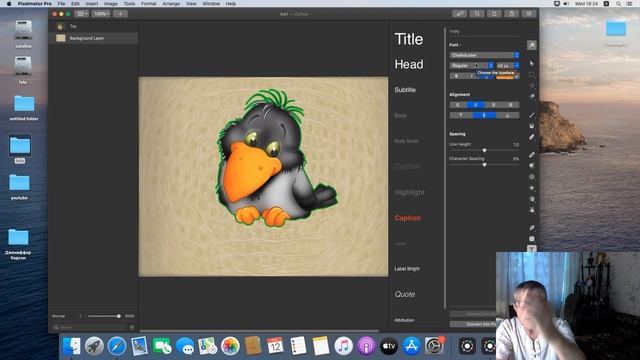The width and height of the screenshot is (640, 360).
Task: Click the Crop tool in the toolbar
Action: (476, 14)
